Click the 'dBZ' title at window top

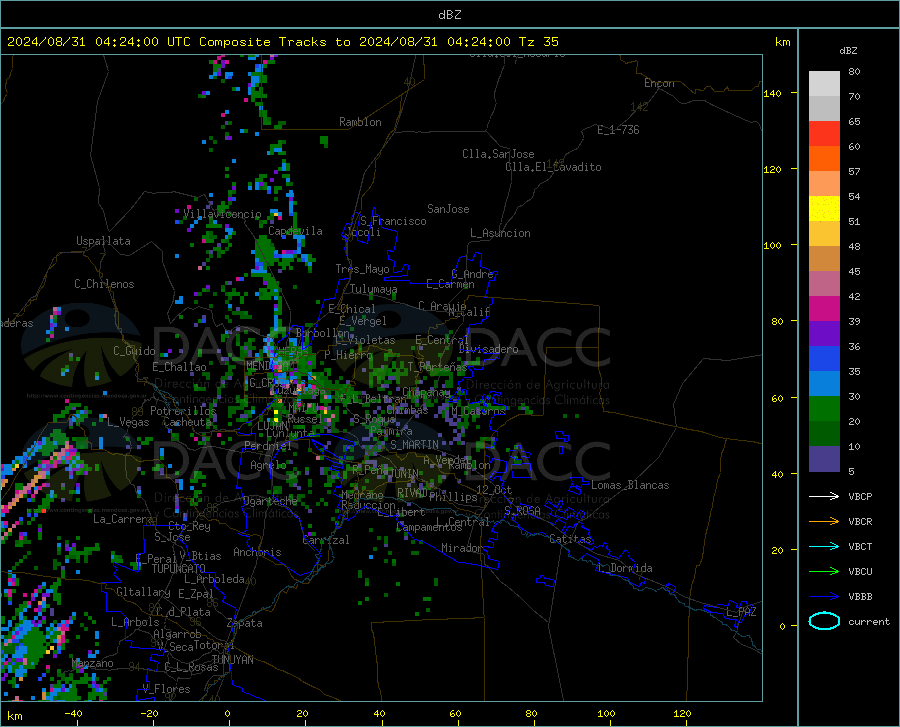pyautogui.click(x=449, y=15)
